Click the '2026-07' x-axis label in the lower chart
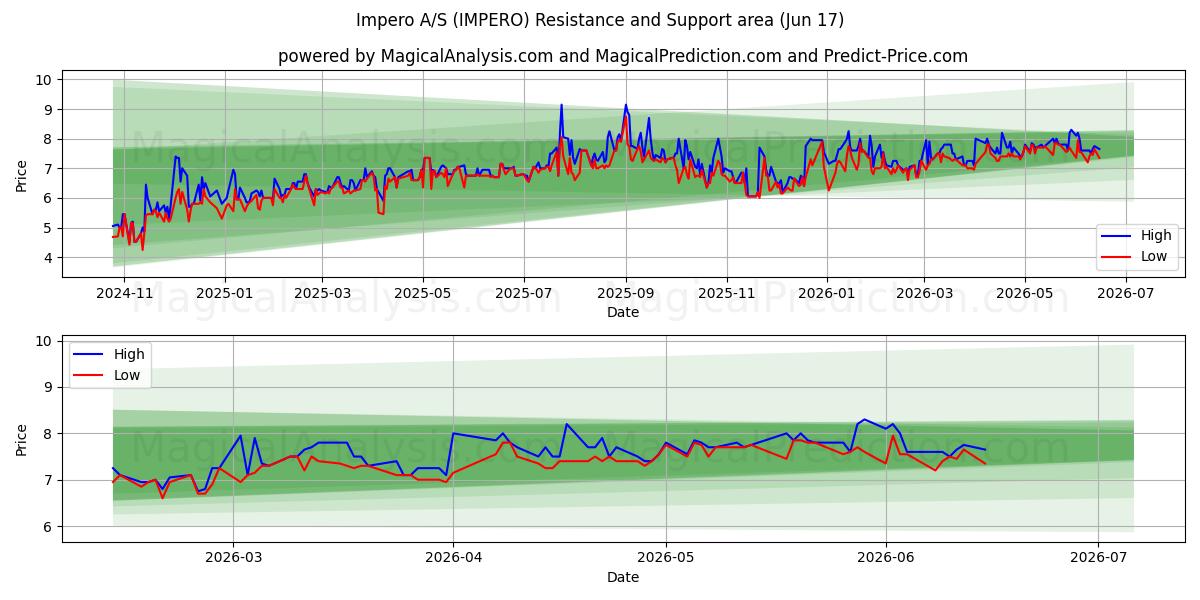The width and height of the screenshot is (1200, 600). click(x=1099, y=559)
